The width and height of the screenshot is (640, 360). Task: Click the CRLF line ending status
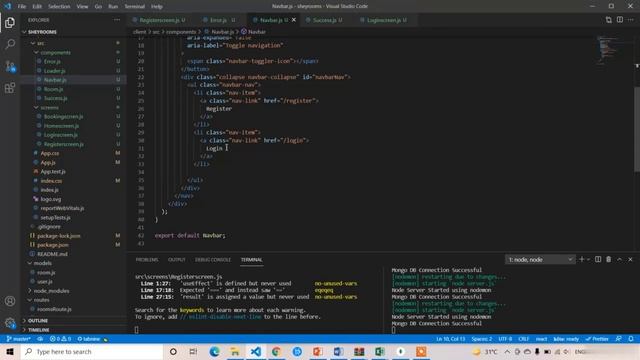523,339
